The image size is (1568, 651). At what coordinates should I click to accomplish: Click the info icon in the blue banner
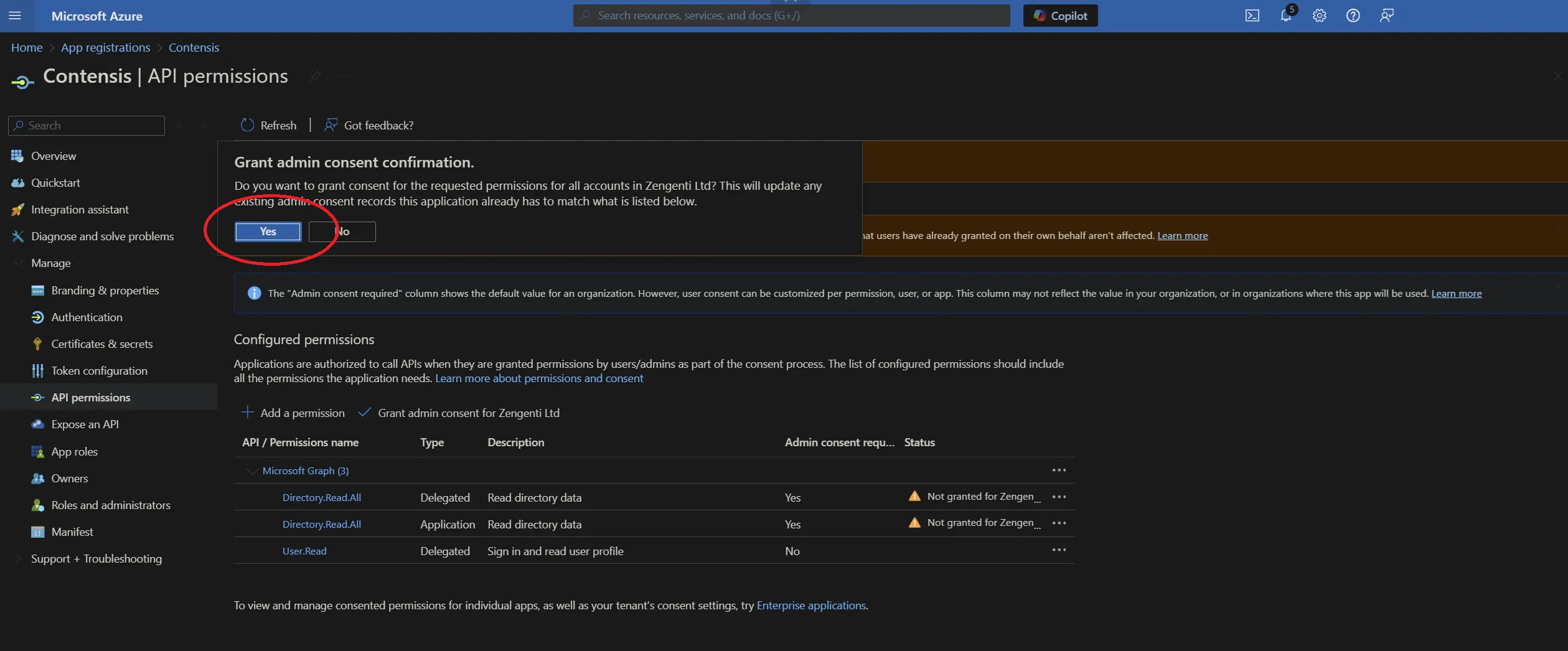254,293
